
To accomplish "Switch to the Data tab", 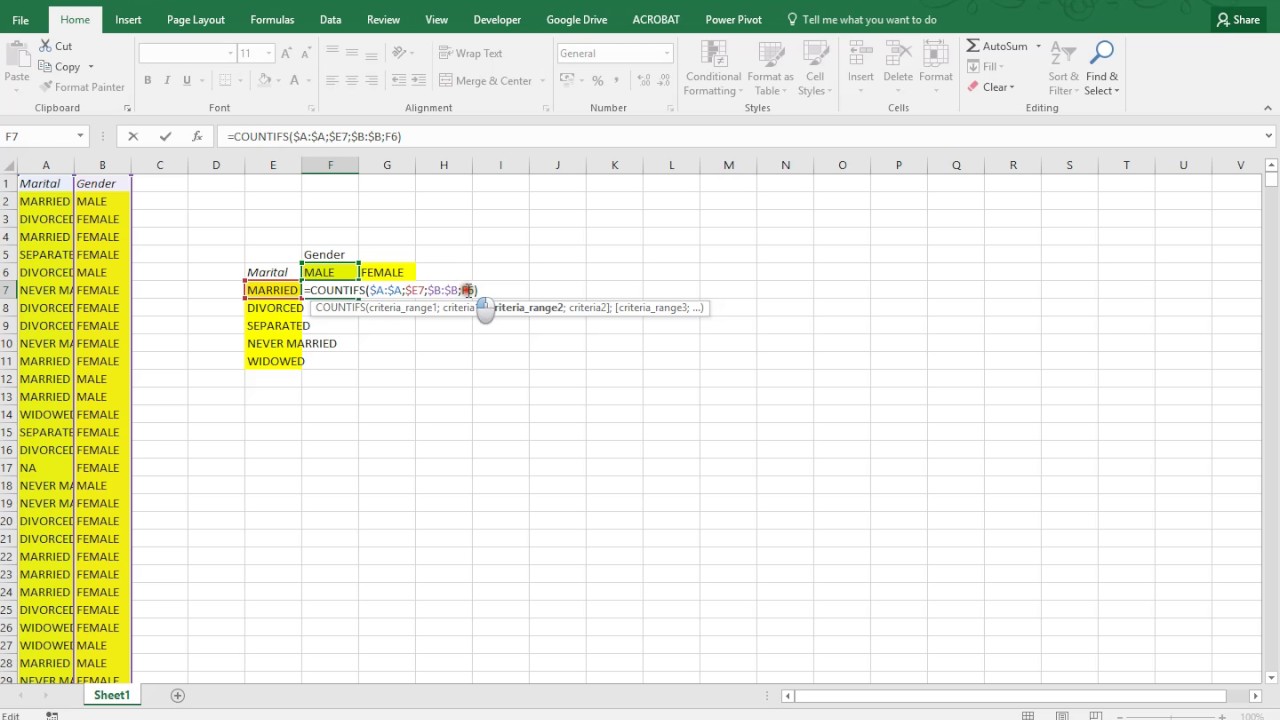I will pyautogui.click(x=331, y=19).
